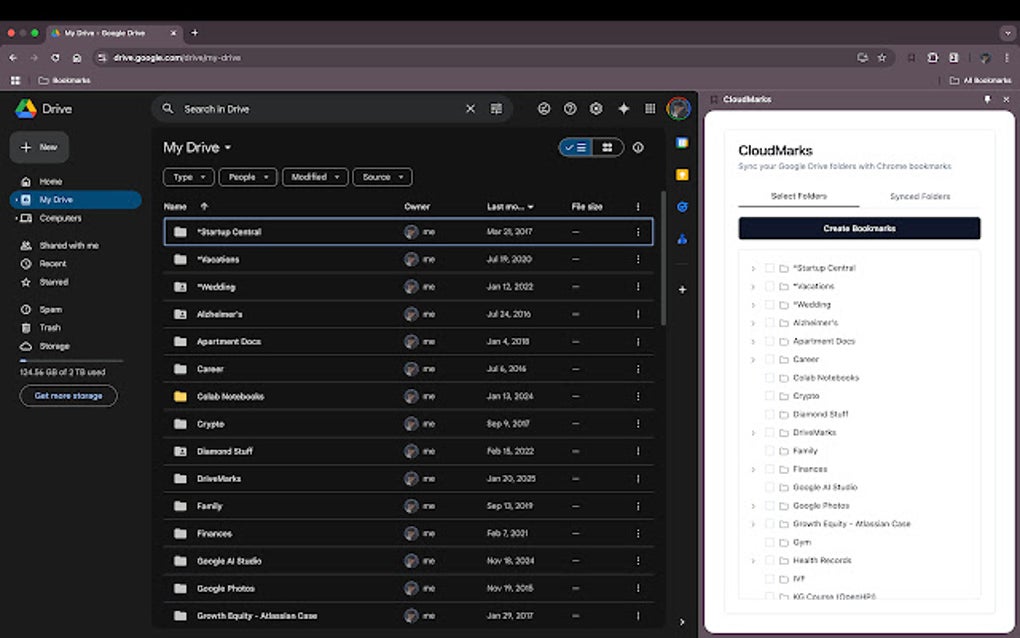Expand the *Vacations folder tree in CloudMarks
Viewport: 1020px width, 638px height.
pos(753,285)
